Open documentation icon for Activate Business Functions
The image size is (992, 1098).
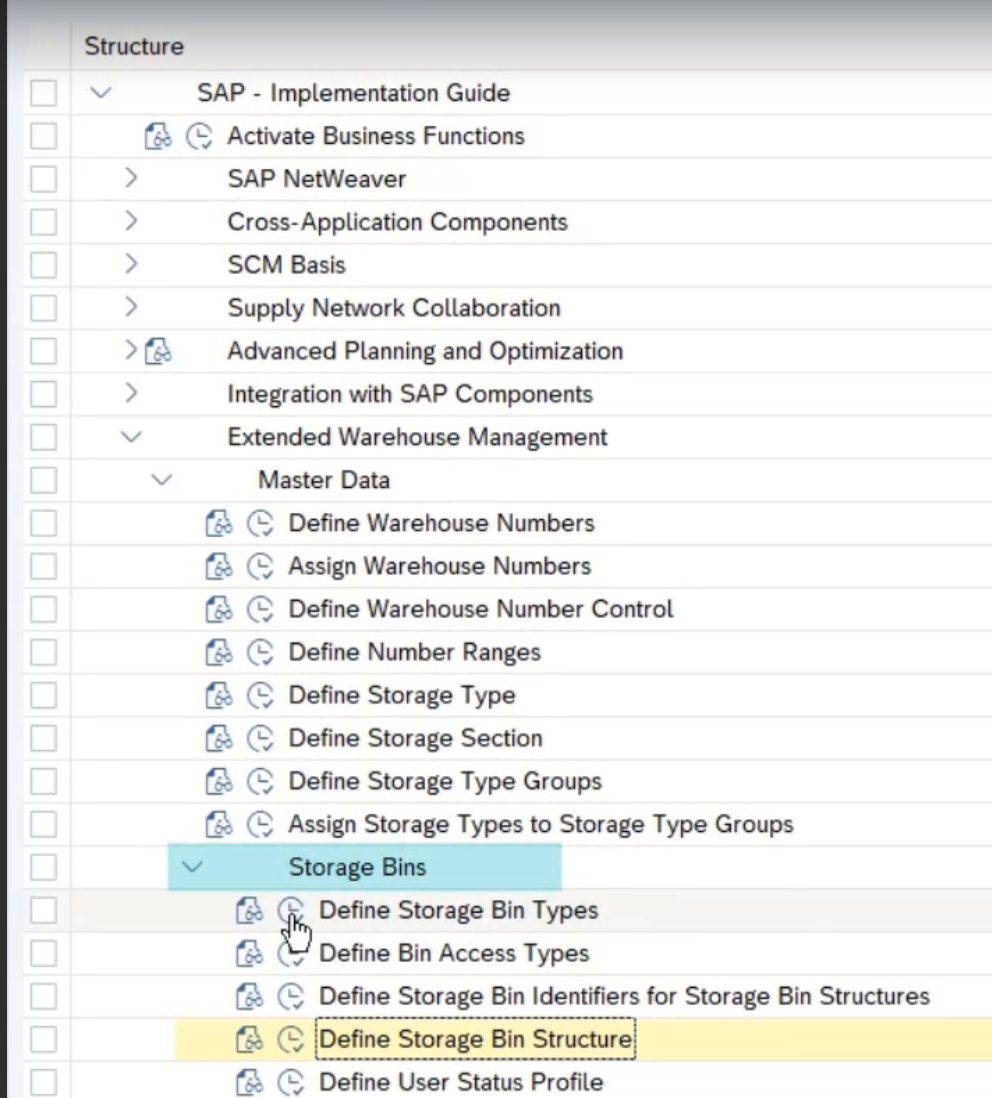tap(158, 136)
